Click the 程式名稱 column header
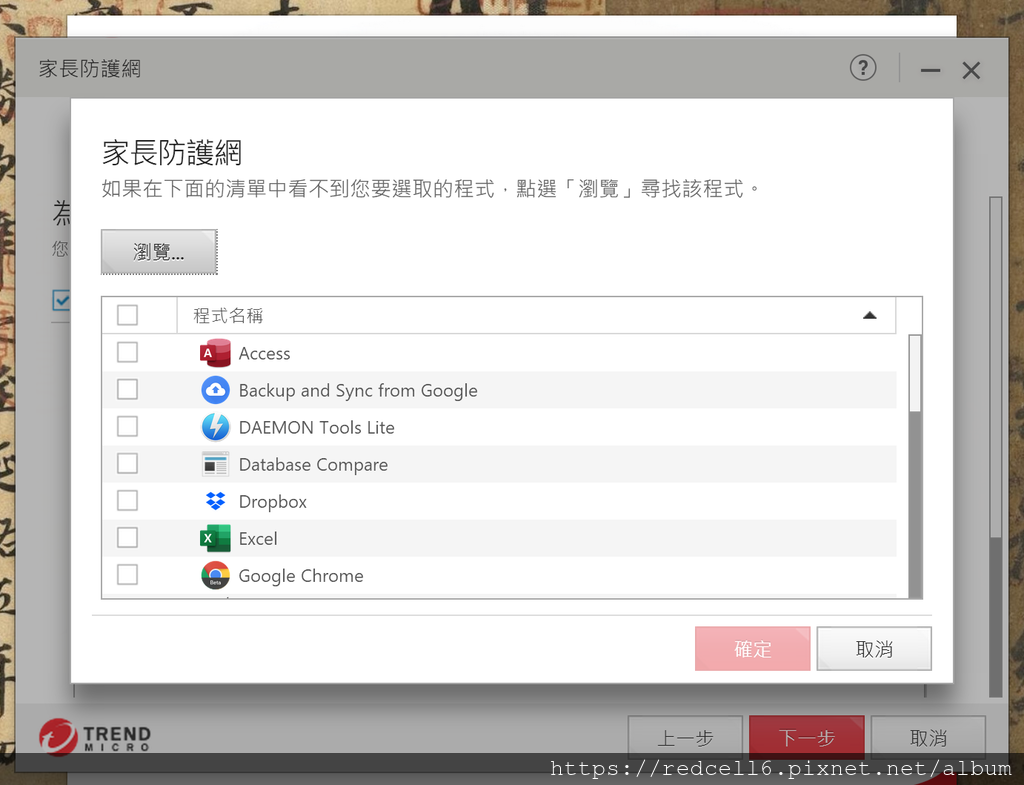Image resolution: width=1024 pixels, height=785 pixels. coord(536,315)
